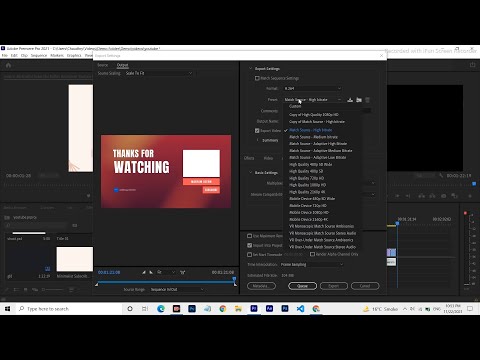
Task: Click the Delete Preset trash icon
Action: 367,100
